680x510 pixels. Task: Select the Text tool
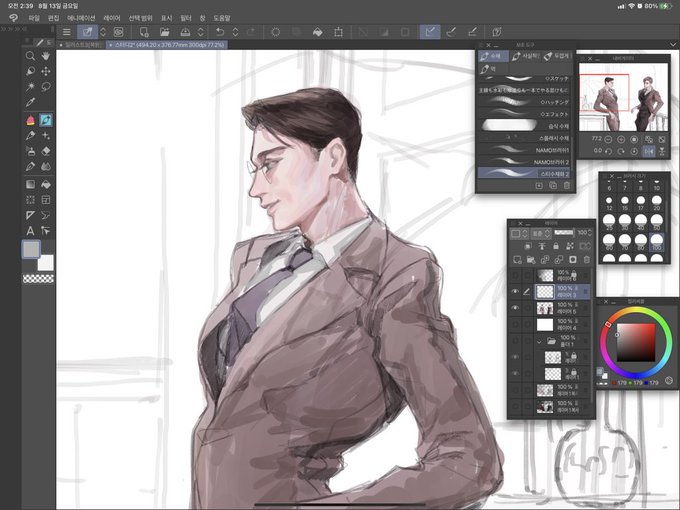click(30, 231)
